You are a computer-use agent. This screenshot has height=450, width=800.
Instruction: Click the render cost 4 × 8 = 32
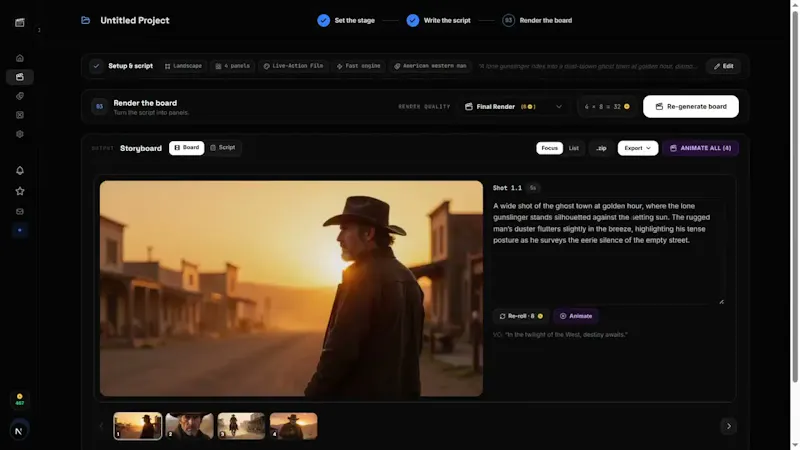point(607,107)
